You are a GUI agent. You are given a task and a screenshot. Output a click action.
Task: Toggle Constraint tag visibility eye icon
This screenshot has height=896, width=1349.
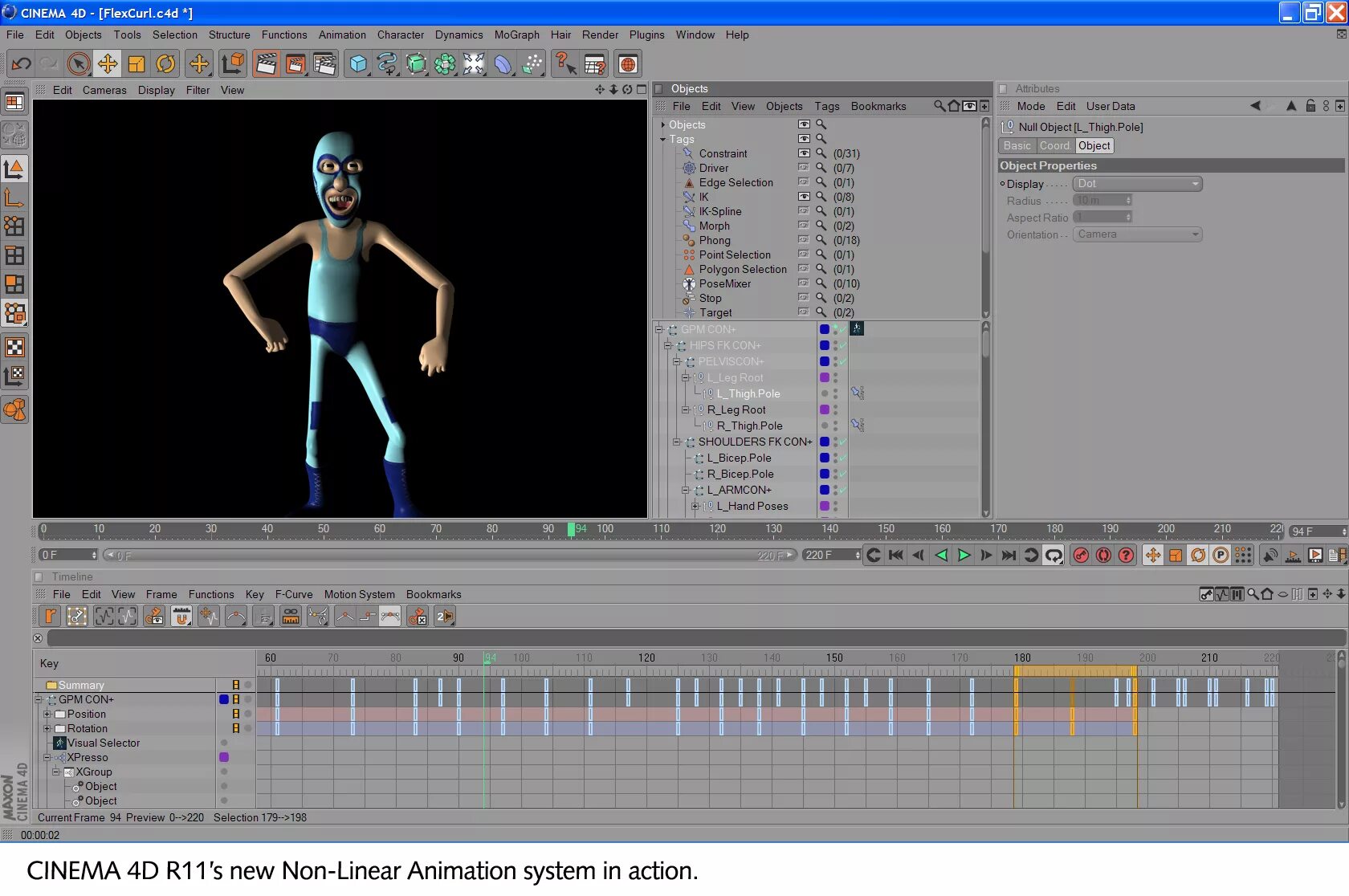(x=804, y=153)
